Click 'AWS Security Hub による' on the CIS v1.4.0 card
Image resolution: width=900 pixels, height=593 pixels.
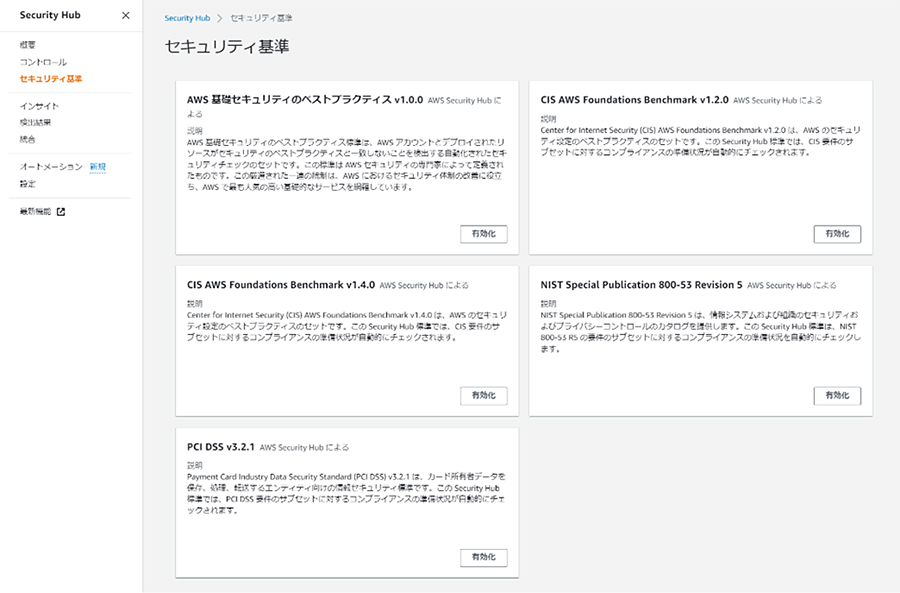point(424,285)
